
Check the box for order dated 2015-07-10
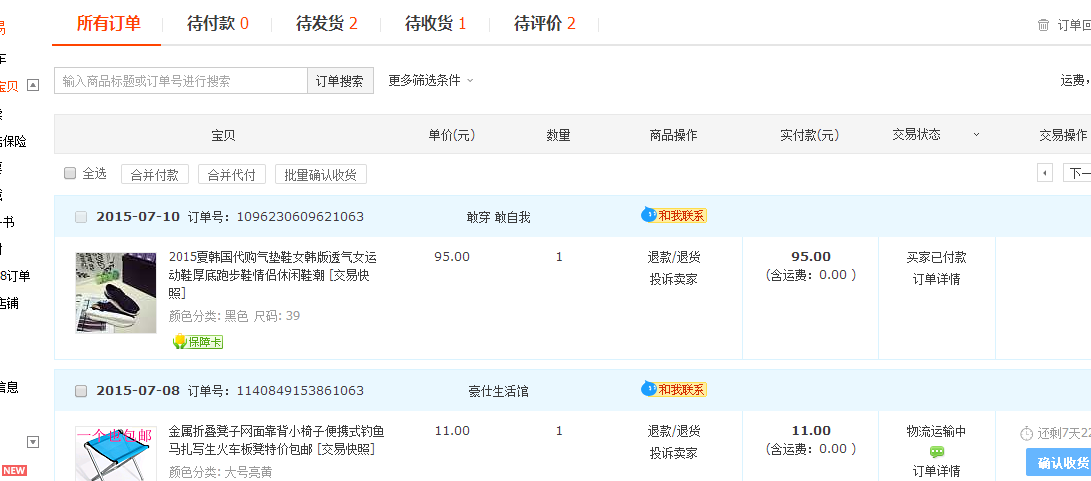tap(81, 217)
